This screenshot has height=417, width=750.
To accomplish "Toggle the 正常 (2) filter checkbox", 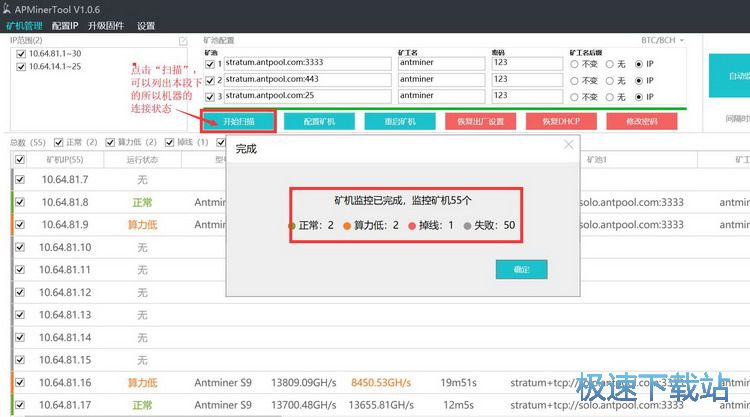I will click(58, 142).
